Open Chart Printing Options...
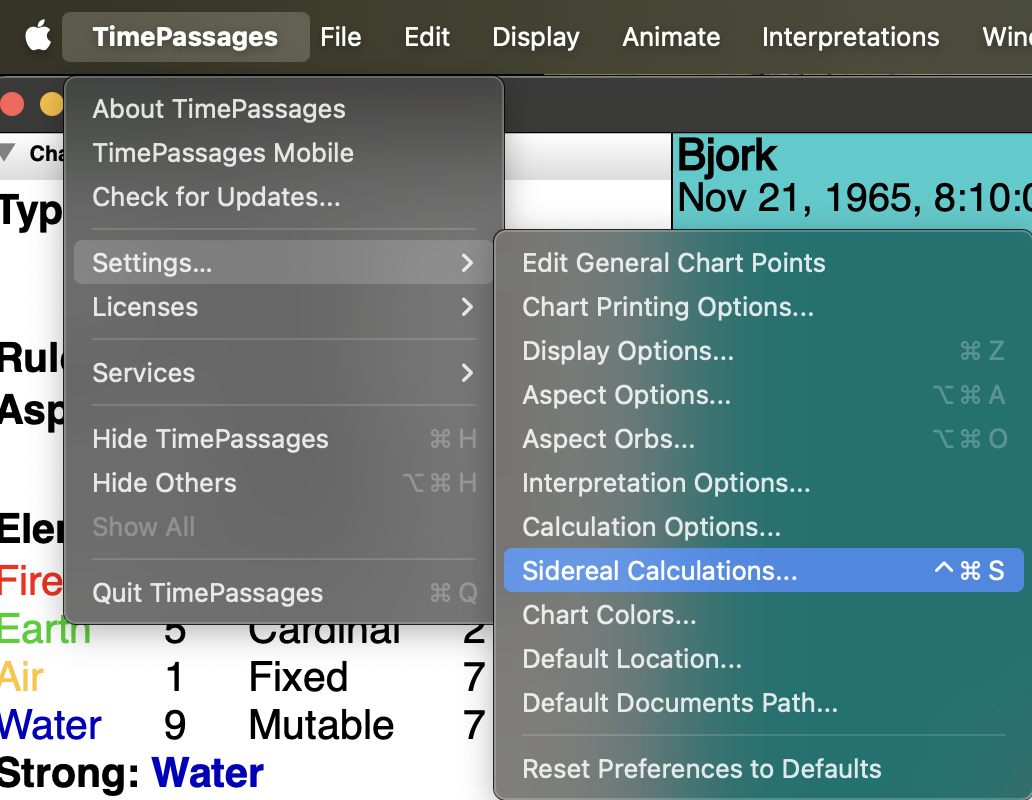Screen dimensions: 1032x800 (x=763, y=307)
